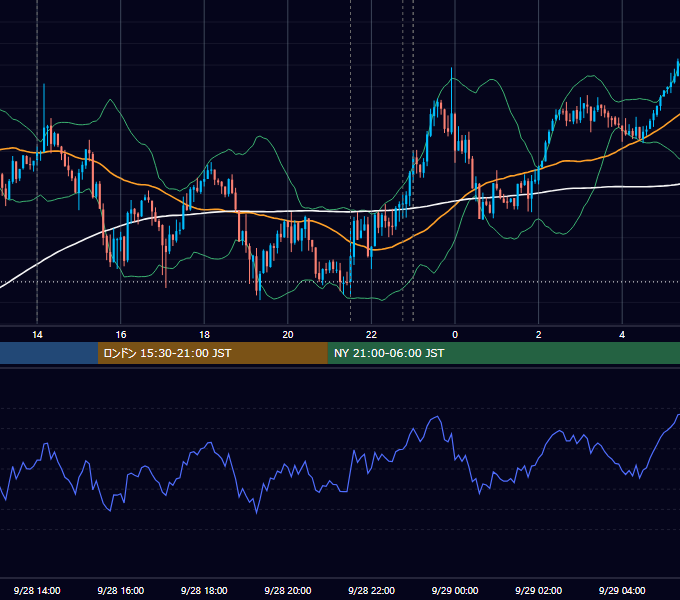This screenshot has width=680, height=600.
Task: Click the London 15:30-21:00 JST session band
Action: pos(212,353)
